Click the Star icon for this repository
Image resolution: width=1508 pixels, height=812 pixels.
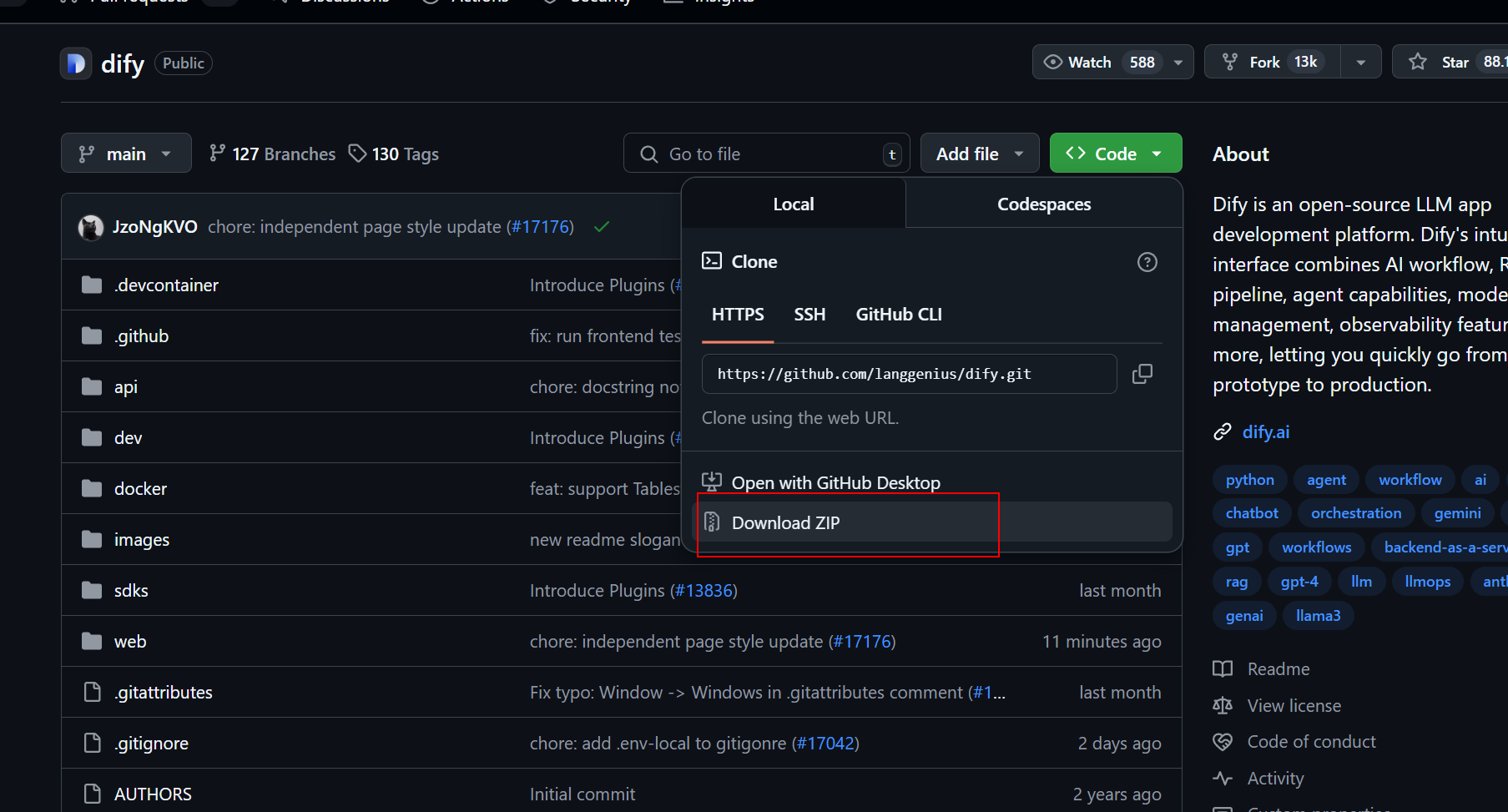coord(1418,62)
